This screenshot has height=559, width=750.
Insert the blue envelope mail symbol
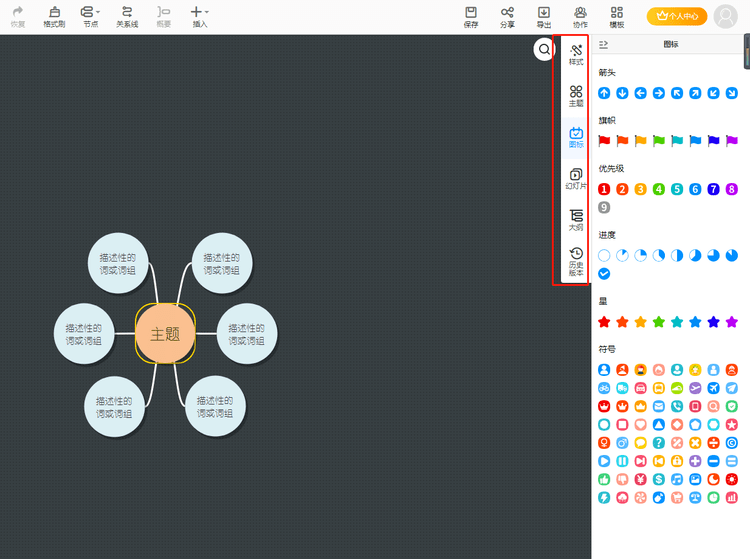659,406
